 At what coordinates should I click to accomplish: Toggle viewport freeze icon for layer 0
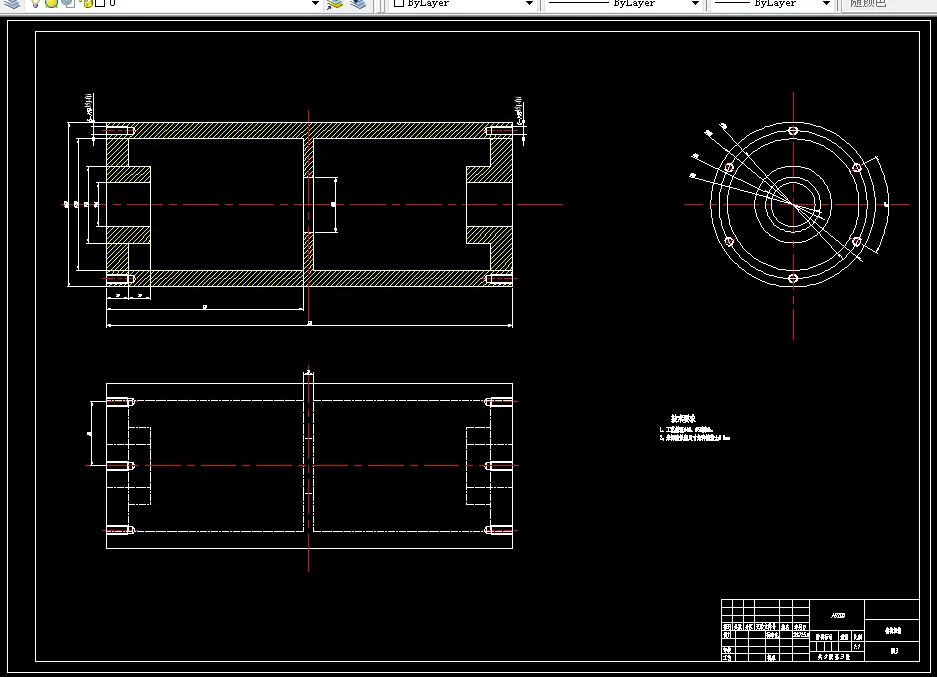[68, 3]
